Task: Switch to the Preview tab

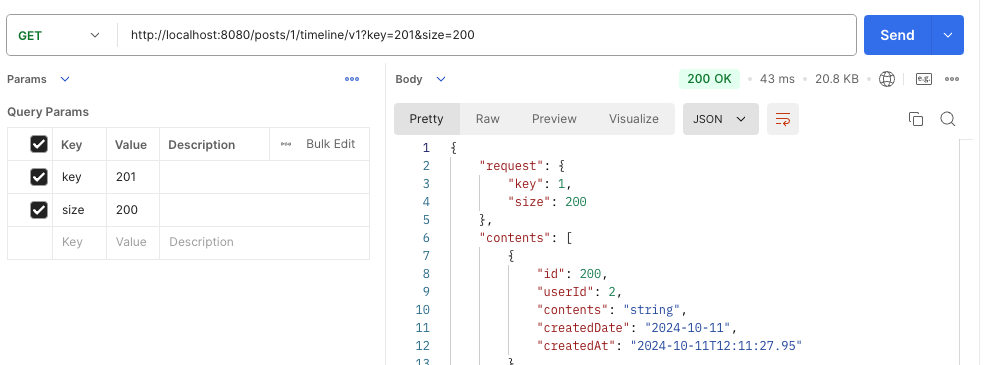Action: [554, 119]
